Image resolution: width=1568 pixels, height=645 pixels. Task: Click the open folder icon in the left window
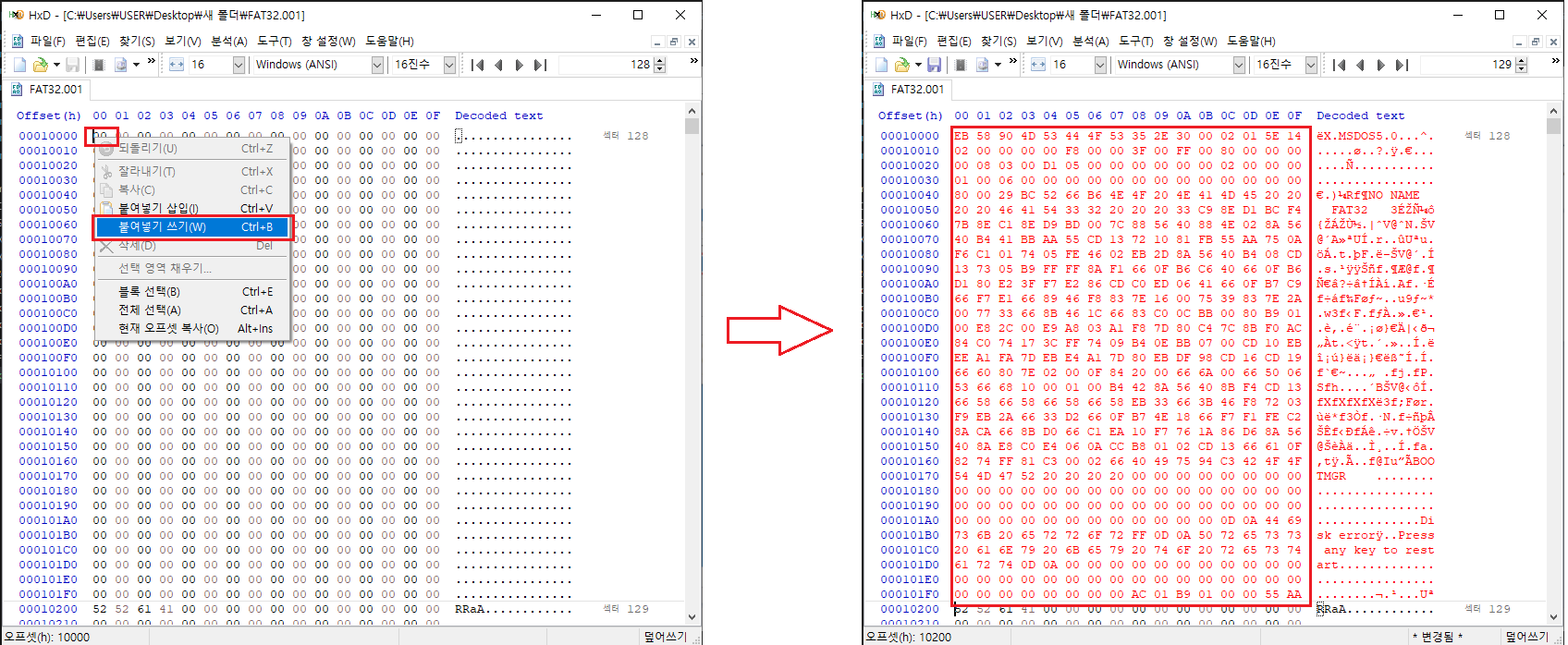[x=40, y=65]
